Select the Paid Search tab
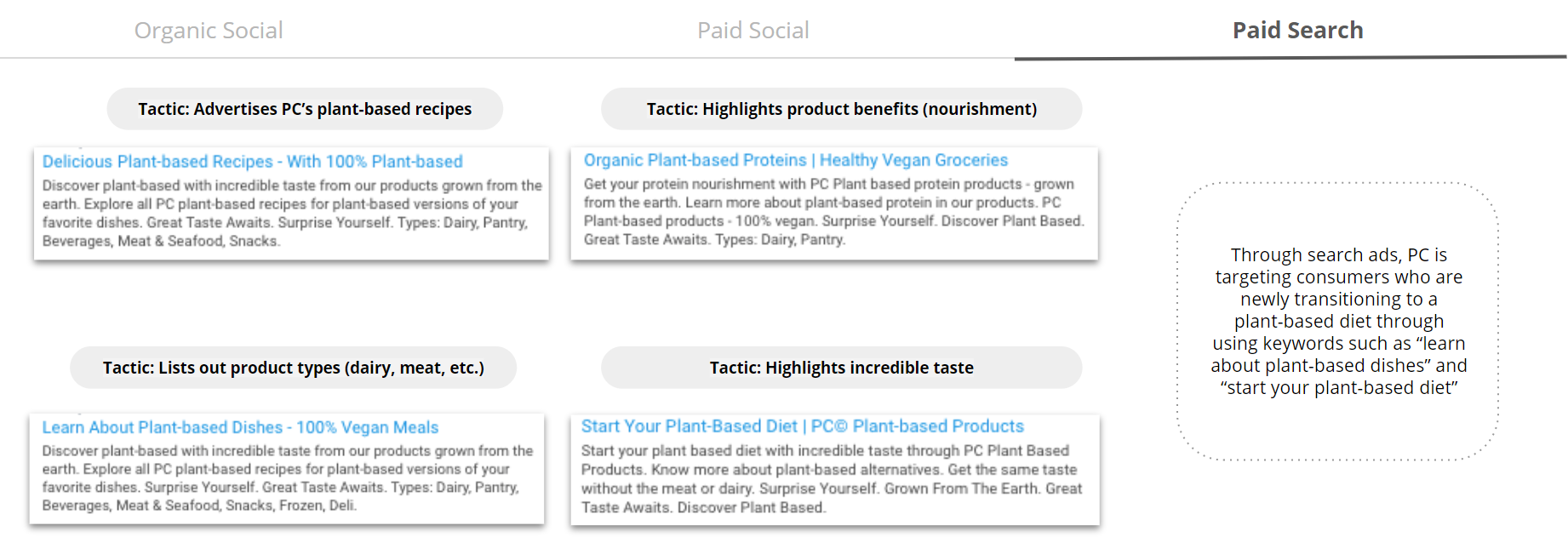Screen dimensions: 1568x554 coord(1297,31)
